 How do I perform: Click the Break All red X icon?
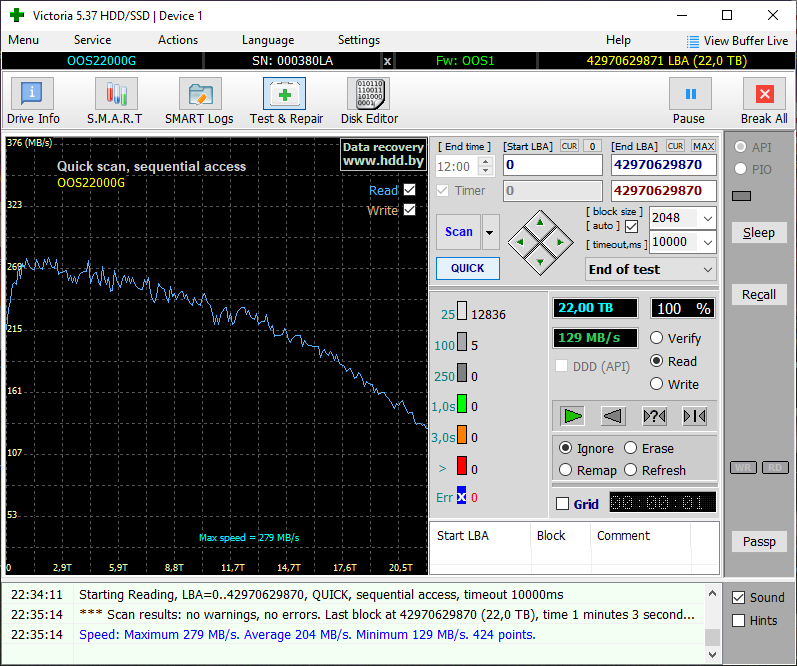764,95
